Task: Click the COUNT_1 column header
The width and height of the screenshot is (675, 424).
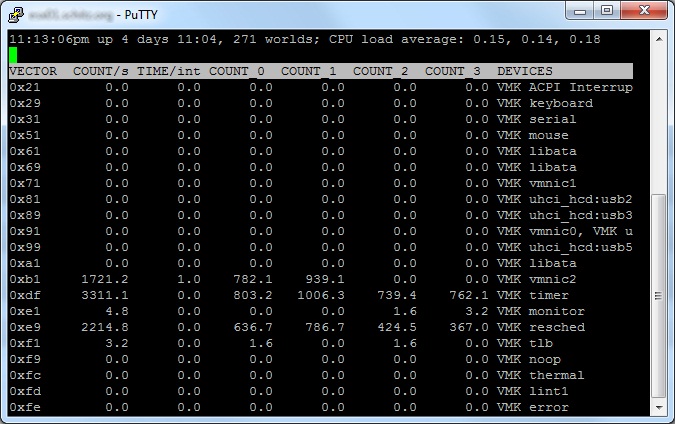Action: click(309, 71)
